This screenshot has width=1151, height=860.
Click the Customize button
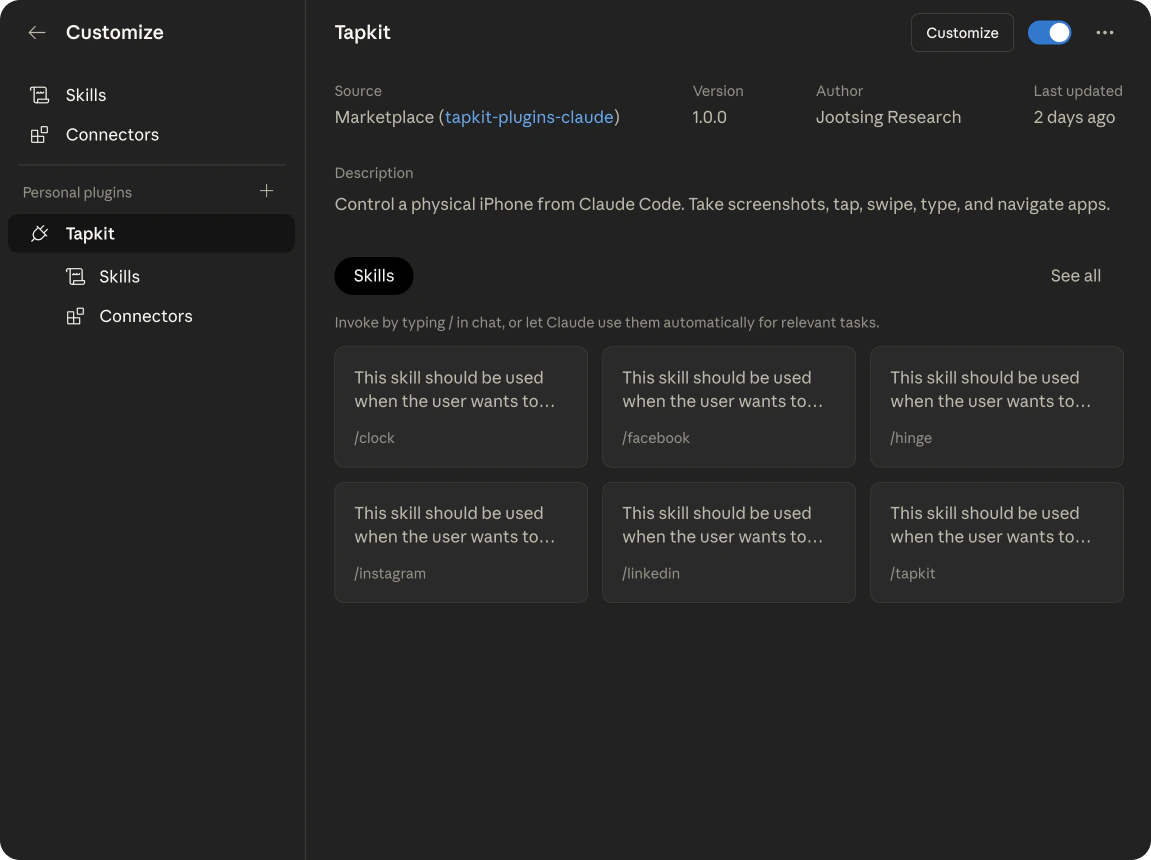point(961,32)
